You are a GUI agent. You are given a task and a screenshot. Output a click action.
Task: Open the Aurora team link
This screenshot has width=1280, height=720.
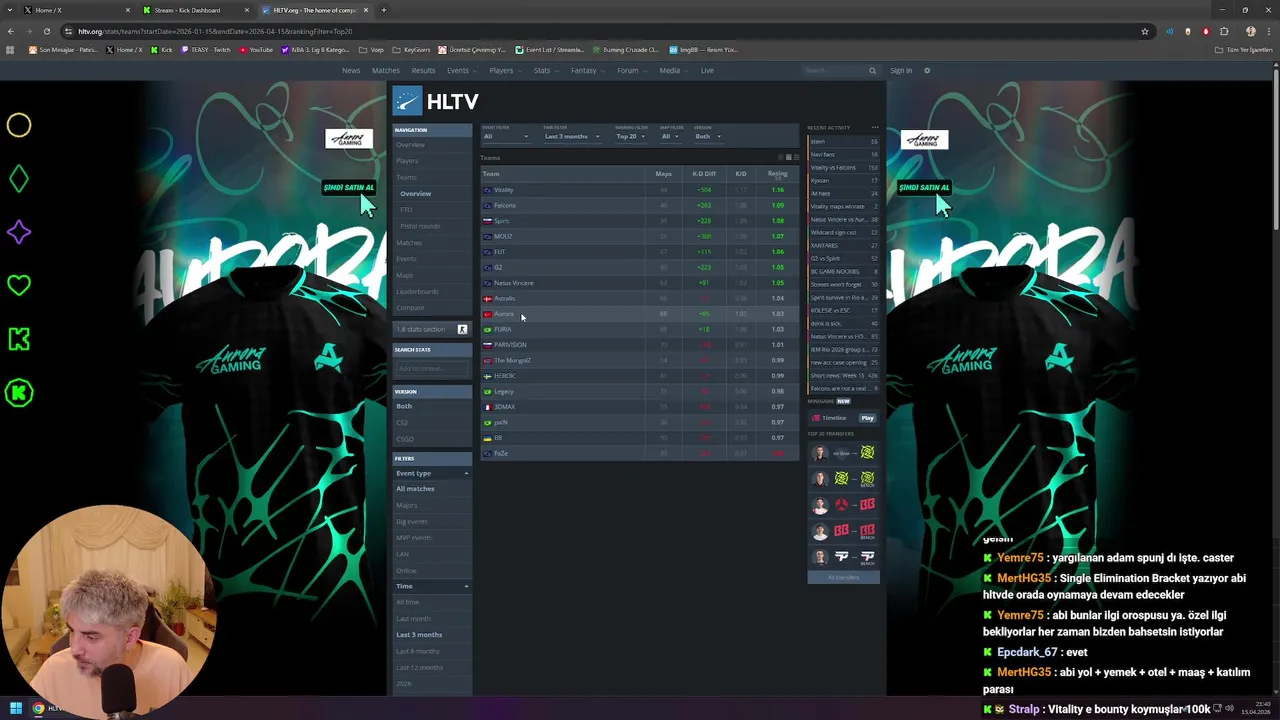coord(504,314)
